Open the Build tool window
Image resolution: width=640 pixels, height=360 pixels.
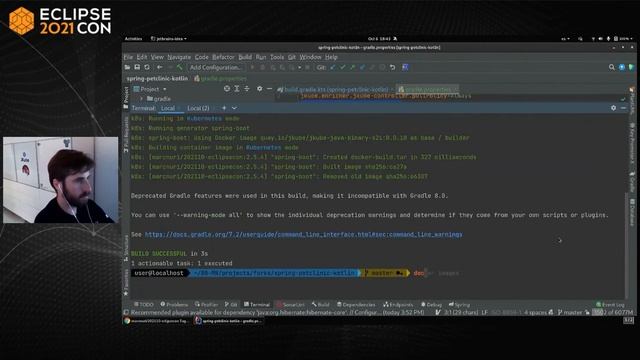click(321, 304)
